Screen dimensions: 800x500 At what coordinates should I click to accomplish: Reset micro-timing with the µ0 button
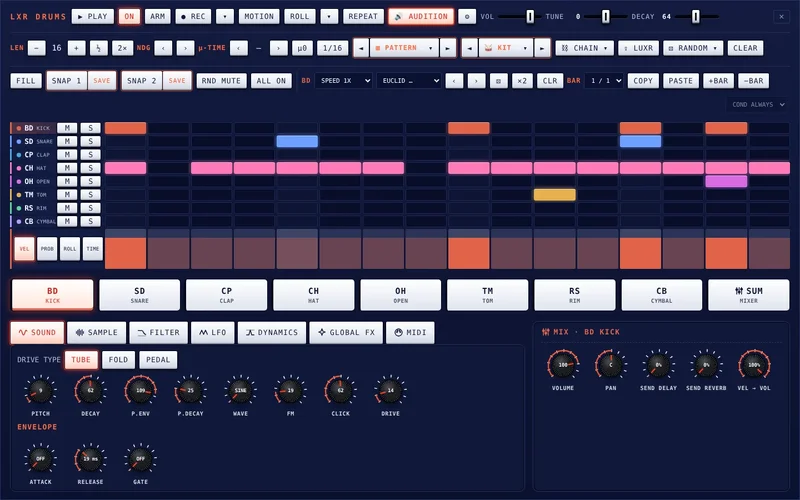pos(302,48)
